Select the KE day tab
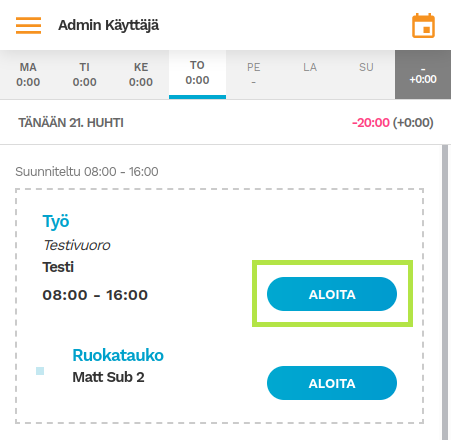Image resolution: width=451 pixels, height=440 pixels. tap(141, 75)
